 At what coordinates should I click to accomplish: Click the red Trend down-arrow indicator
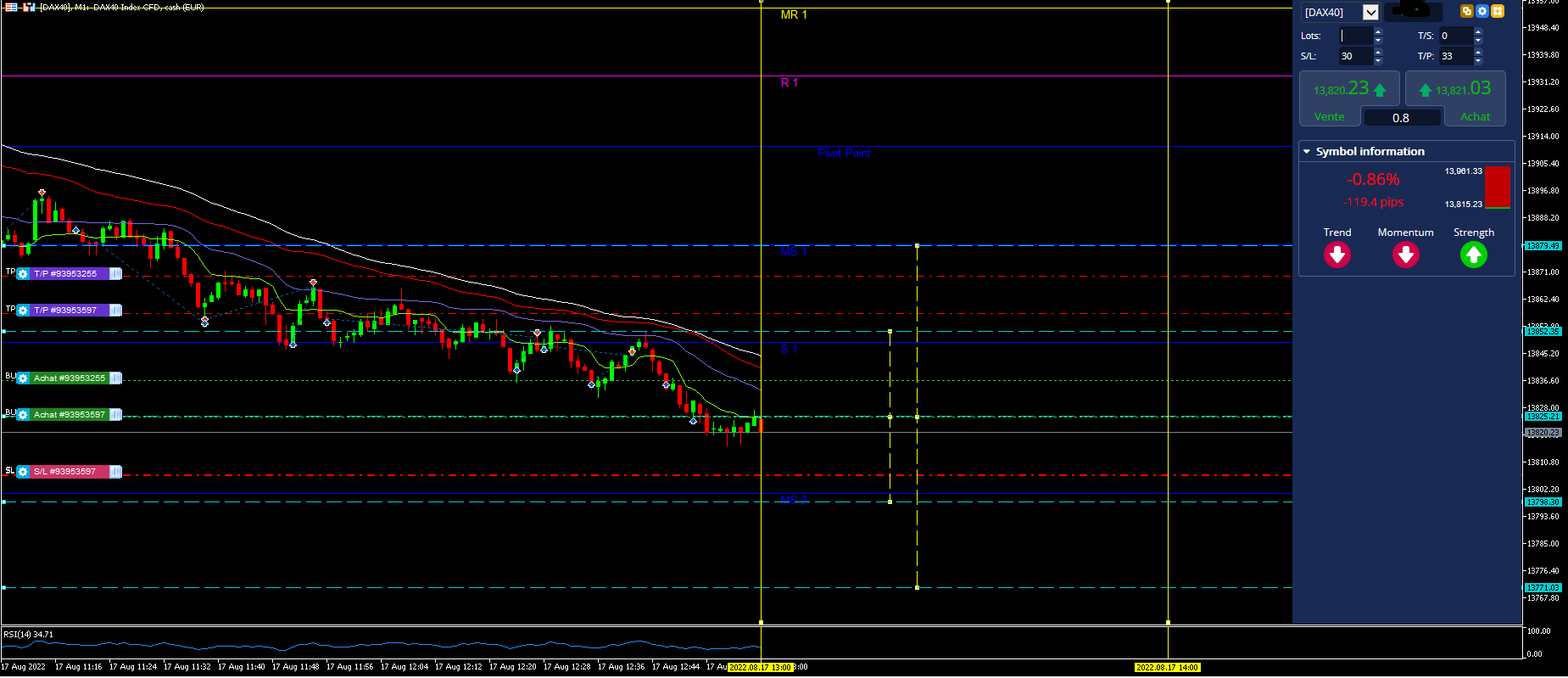(1337, 255)
